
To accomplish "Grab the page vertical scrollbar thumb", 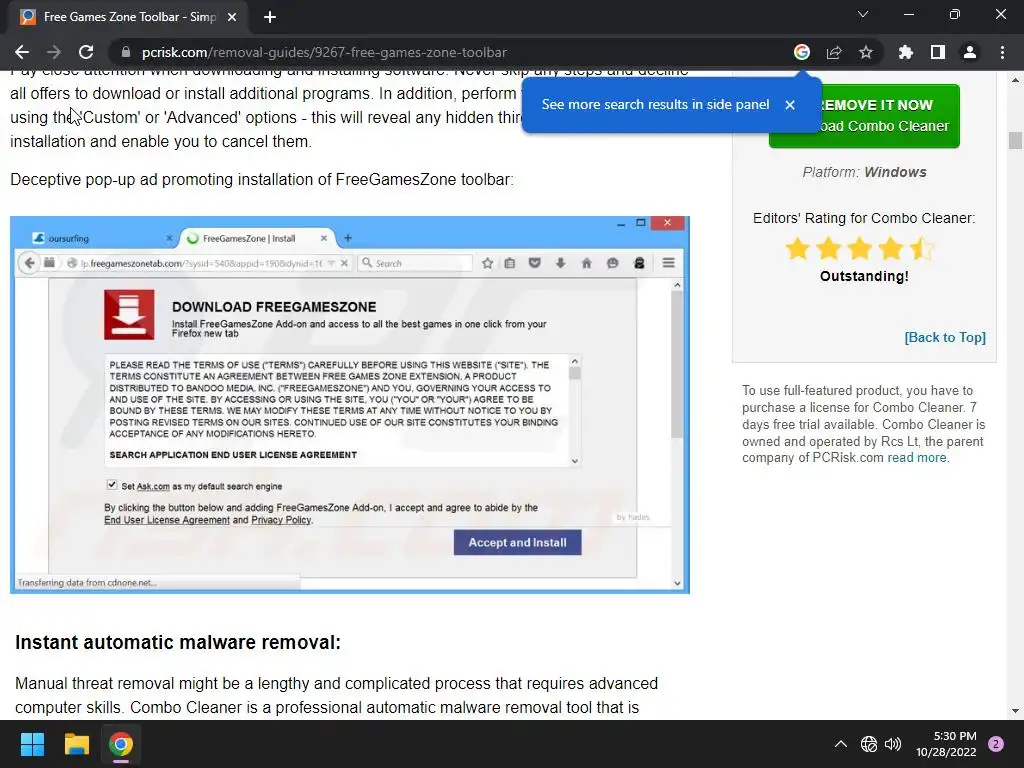I will tap(1015, 140).
